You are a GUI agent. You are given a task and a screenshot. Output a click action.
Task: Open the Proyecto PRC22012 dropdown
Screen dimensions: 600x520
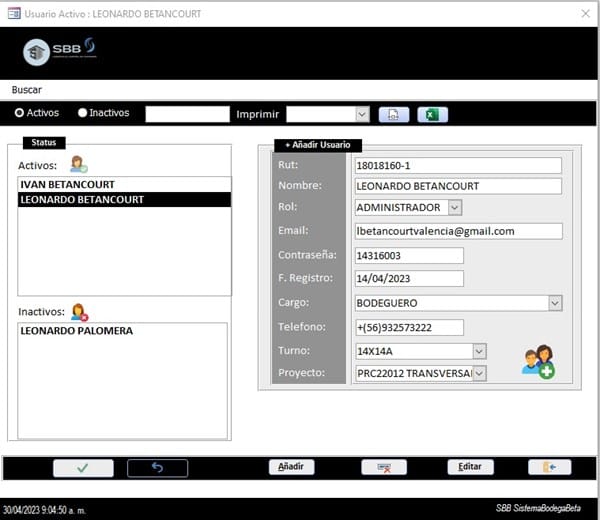[479, 373]
